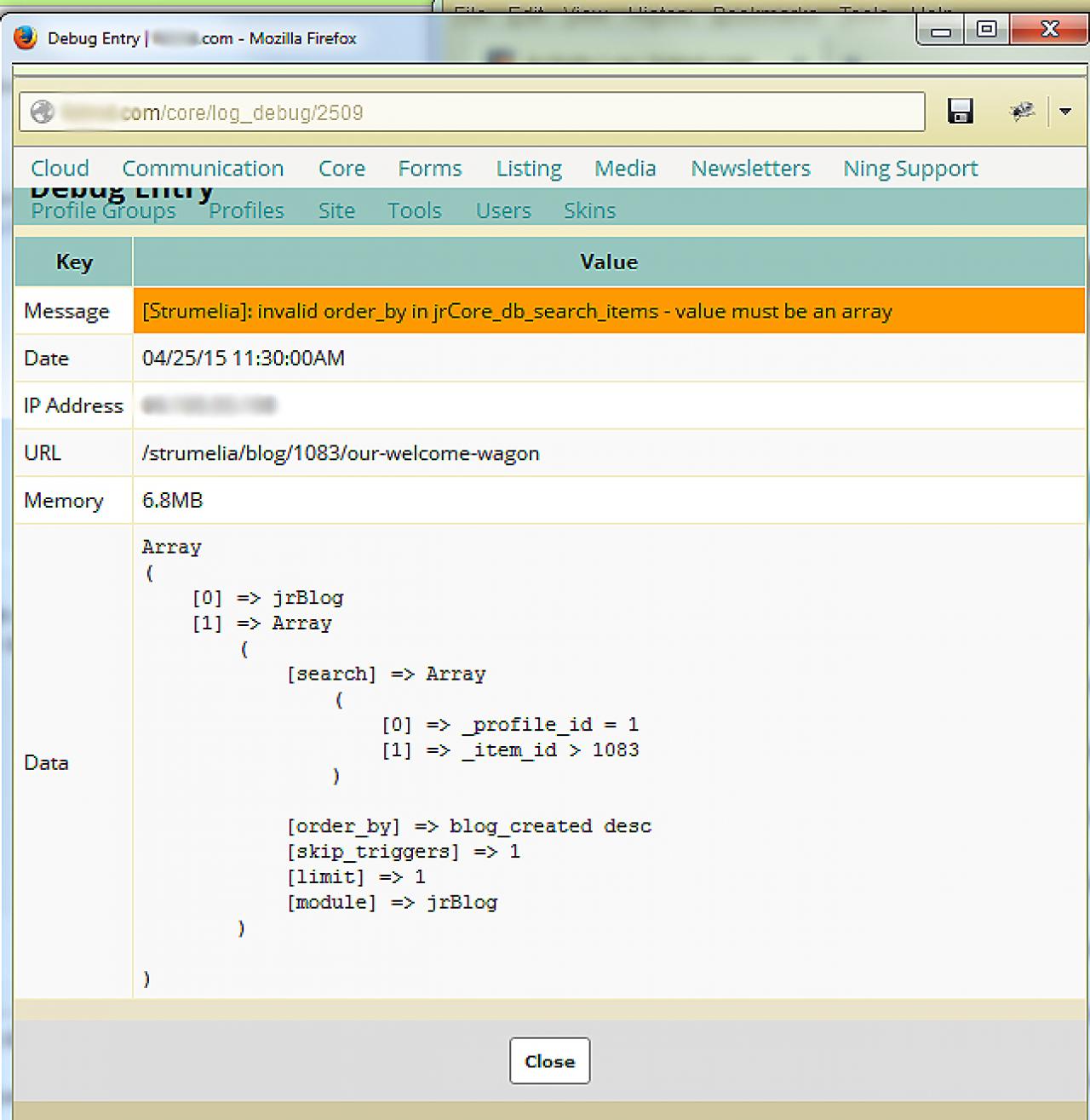This screenshot has height=1120, width=1090.
Task: Click the globe icon in address bar
Action: pyautogui.click(x=42, y=112)
